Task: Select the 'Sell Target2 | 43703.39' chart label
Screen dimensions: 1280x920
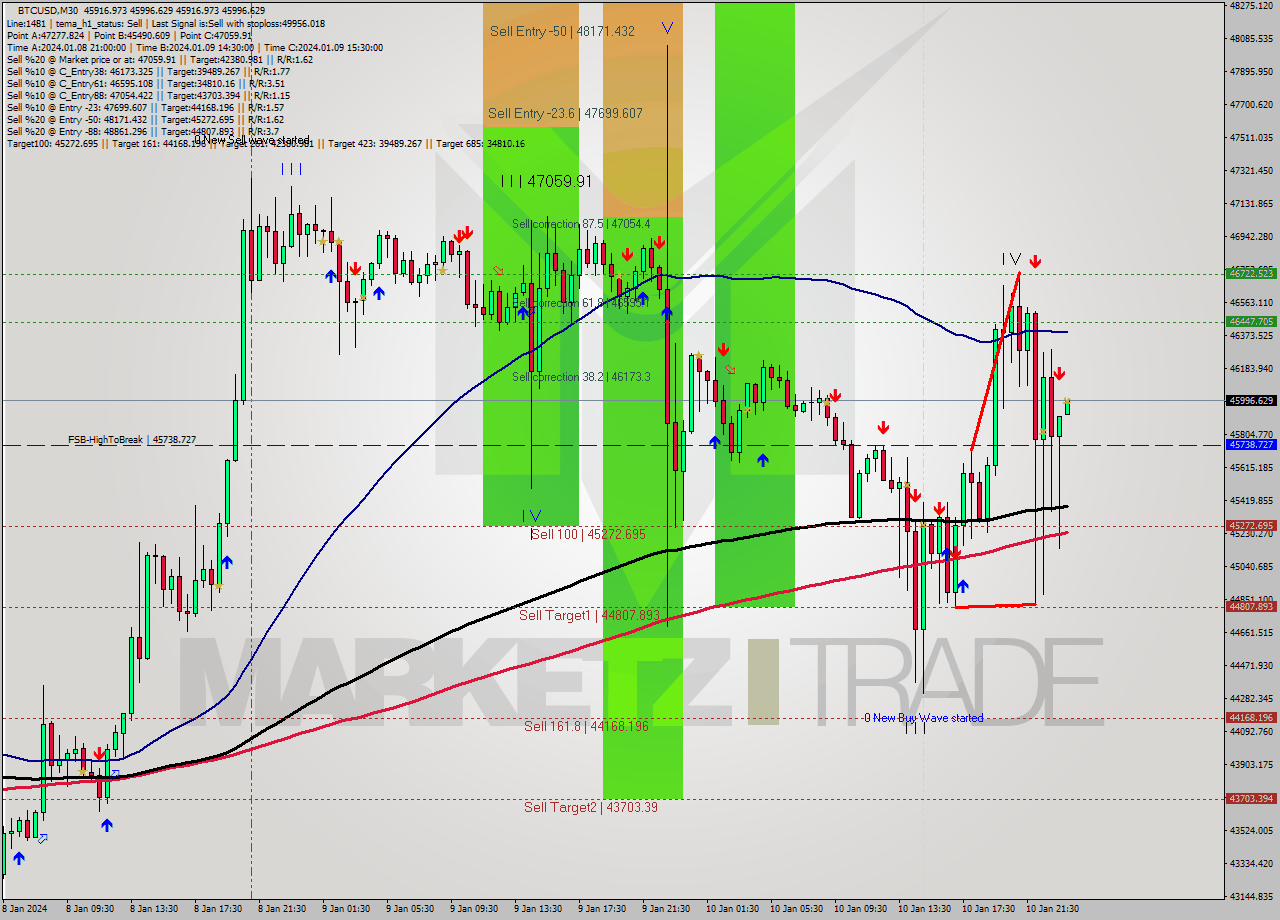Action: 590,807
